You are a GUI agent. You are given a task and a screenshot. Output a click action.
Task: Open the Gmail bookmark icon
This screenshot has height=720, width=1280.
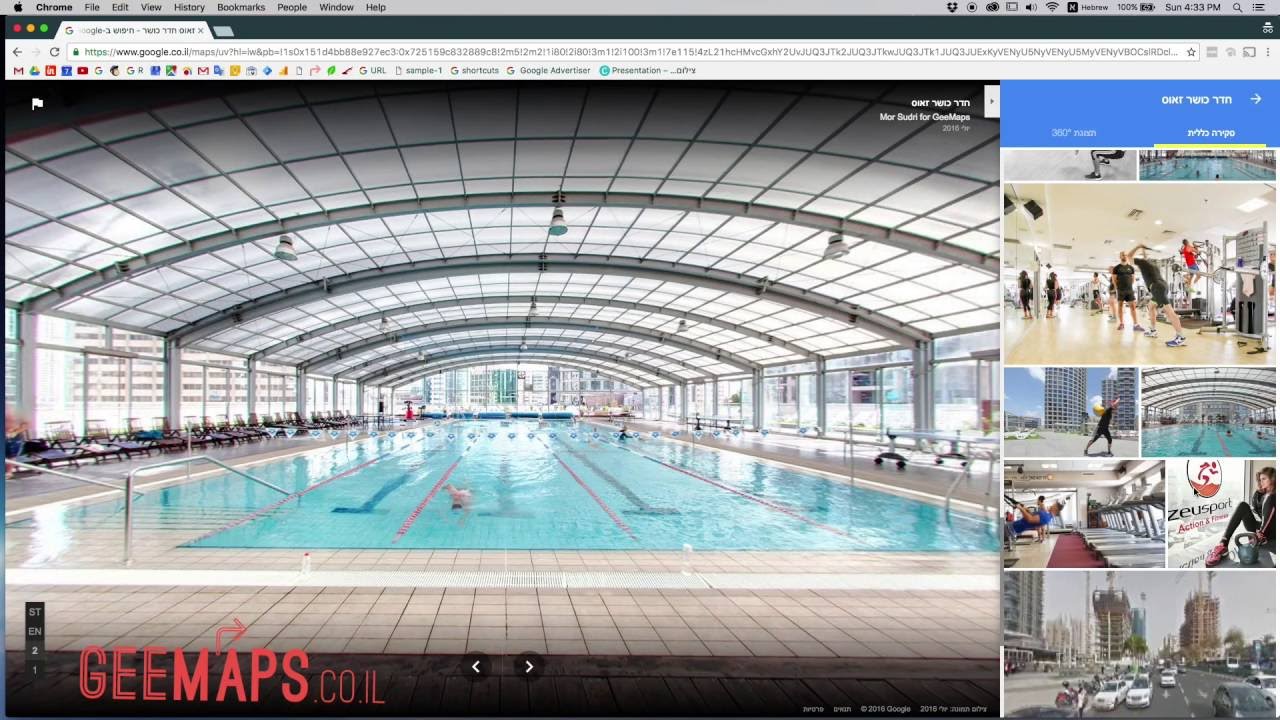(x=18, y=71)
